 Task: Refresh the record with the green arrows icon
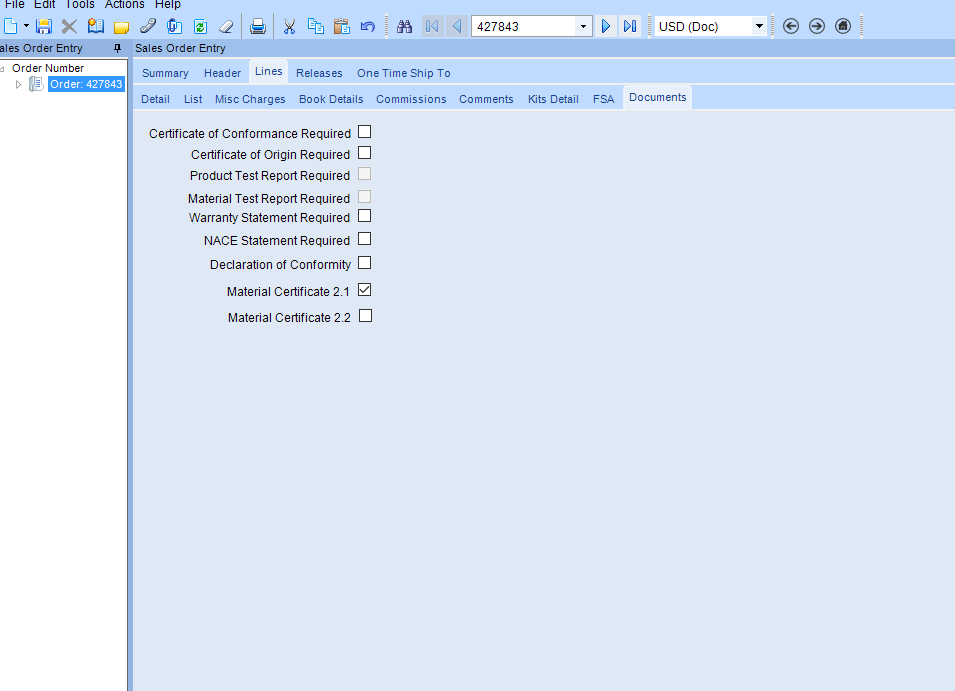click(x=200, y=26)
